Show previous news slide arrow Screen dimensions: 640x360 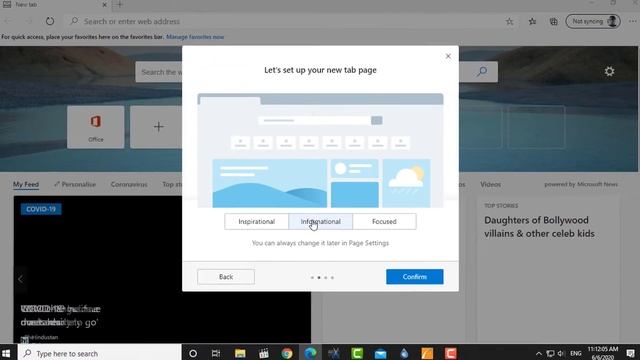click(20, 279)
